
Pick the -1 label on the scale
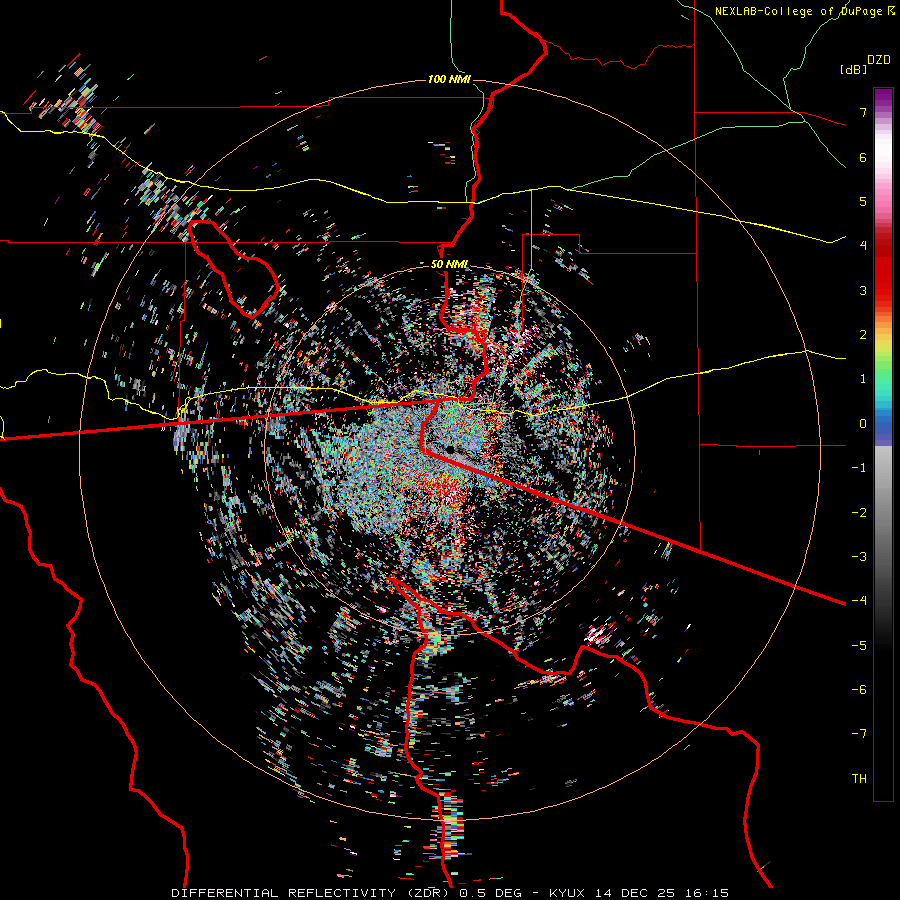(x=859, y=468)
